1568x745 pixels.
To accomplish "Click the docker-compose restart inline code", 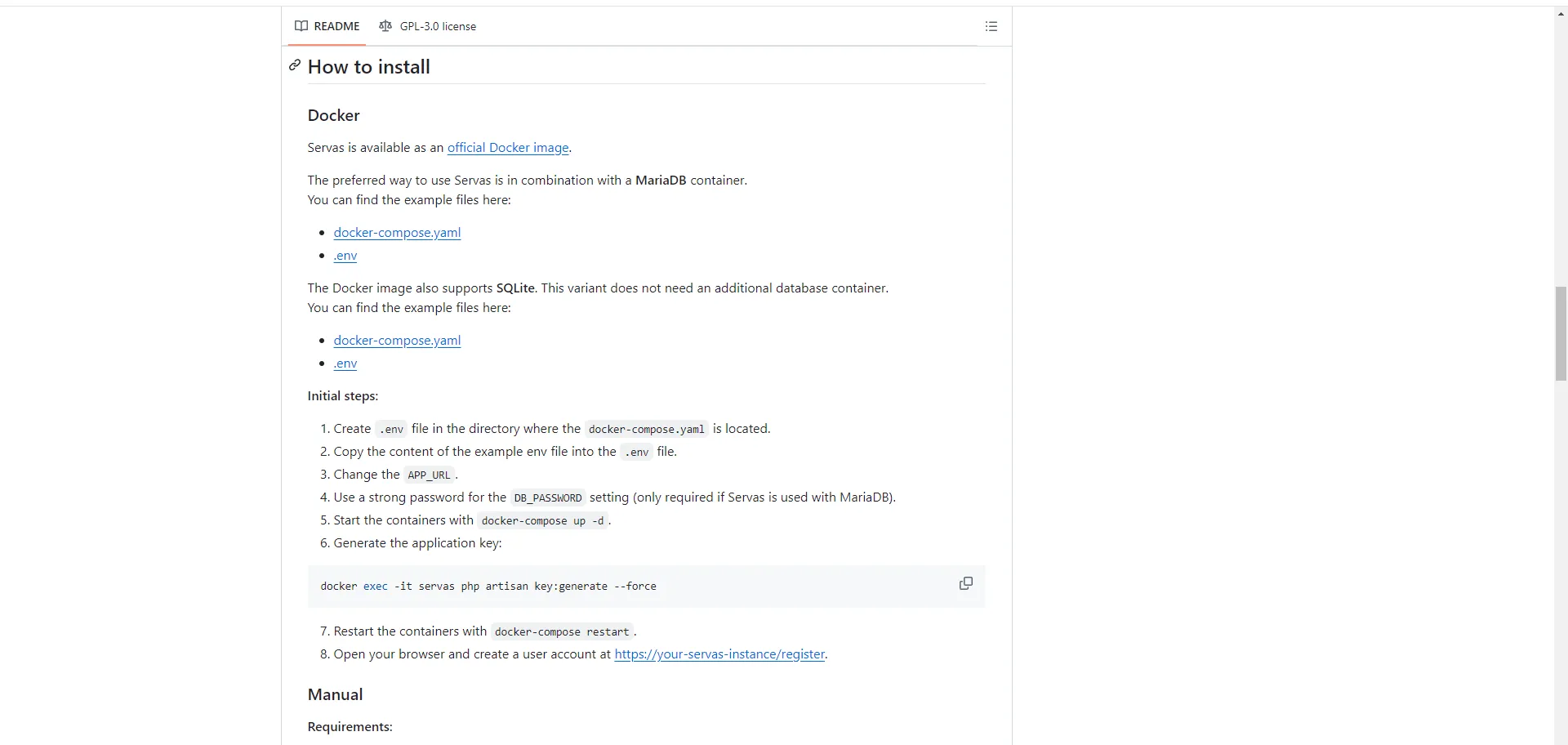I will [562, 631].
